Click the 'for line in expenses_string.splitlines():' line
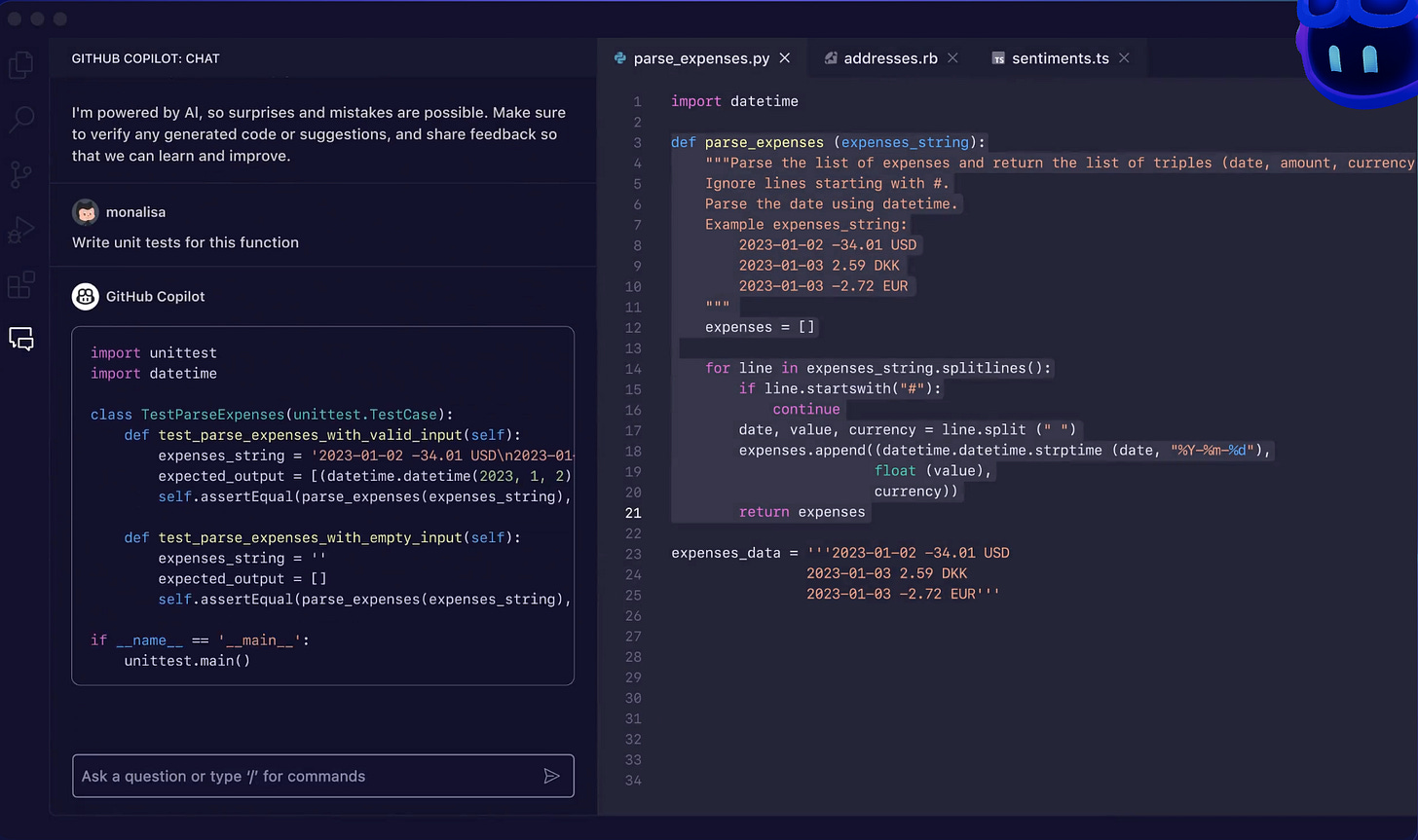Screen dimensions: 1418x840 click(878, 368)
